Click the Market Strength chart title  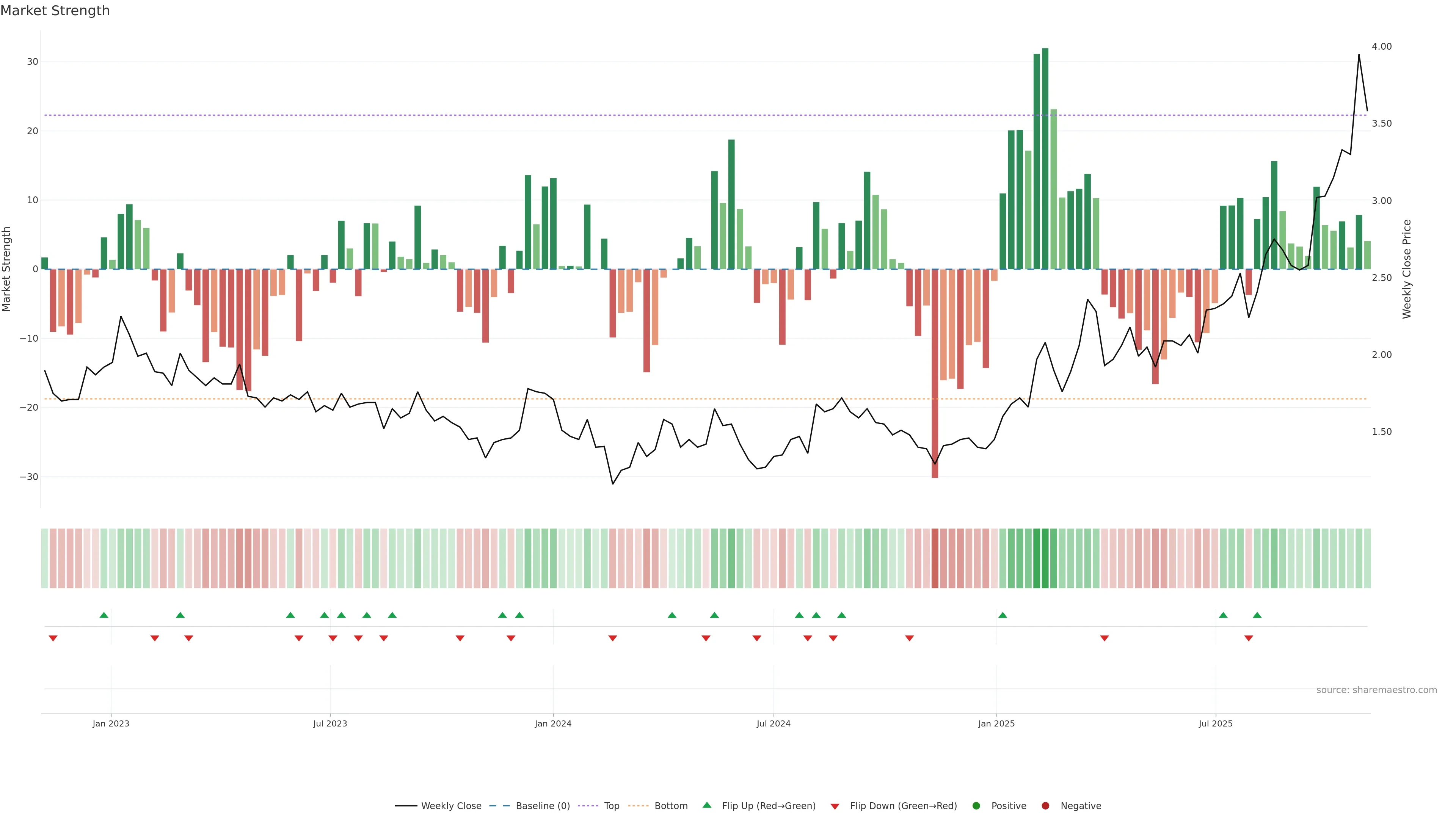point(55,11)
